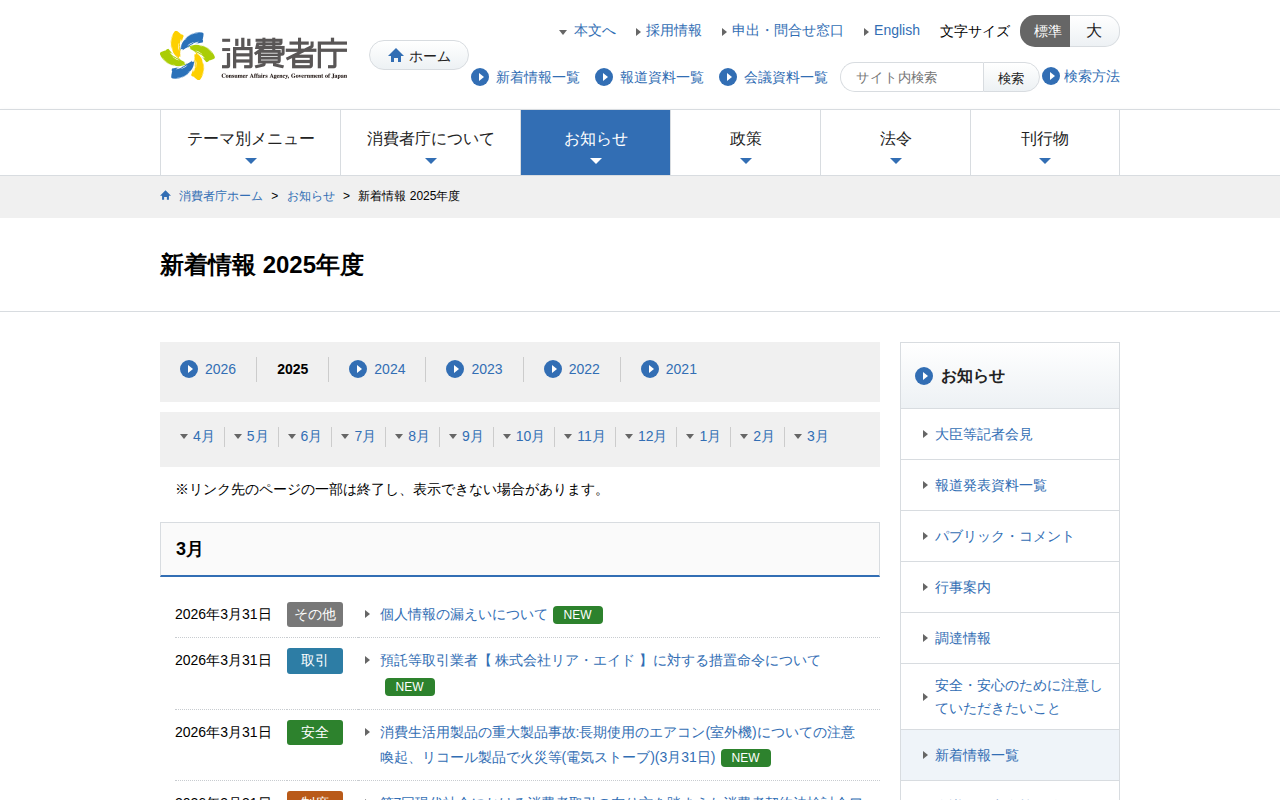Switch text size to 大
The width and height of the screenshot is (1280, 800).
[1094, 31]
